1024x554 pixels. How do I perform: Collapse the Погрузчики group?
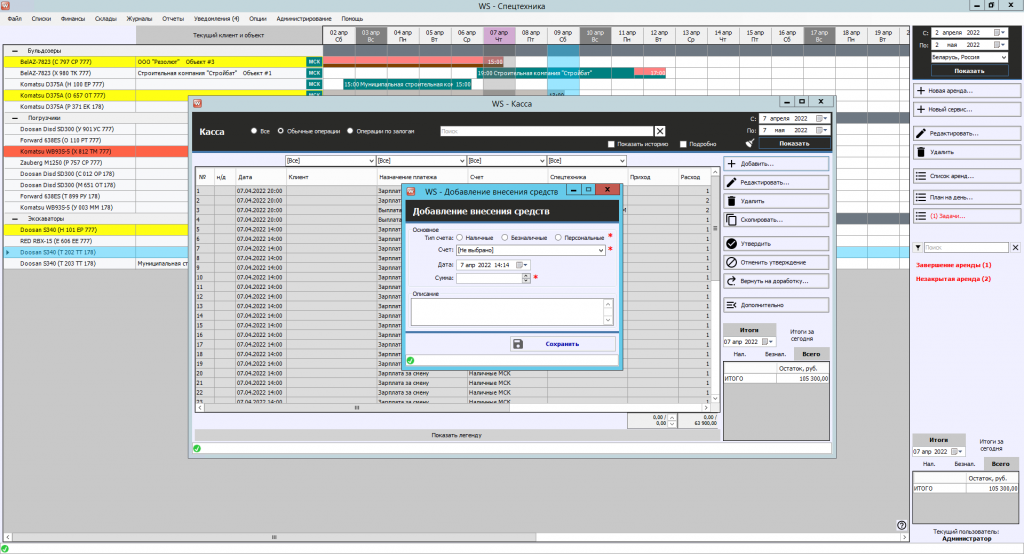coord(14,118)
